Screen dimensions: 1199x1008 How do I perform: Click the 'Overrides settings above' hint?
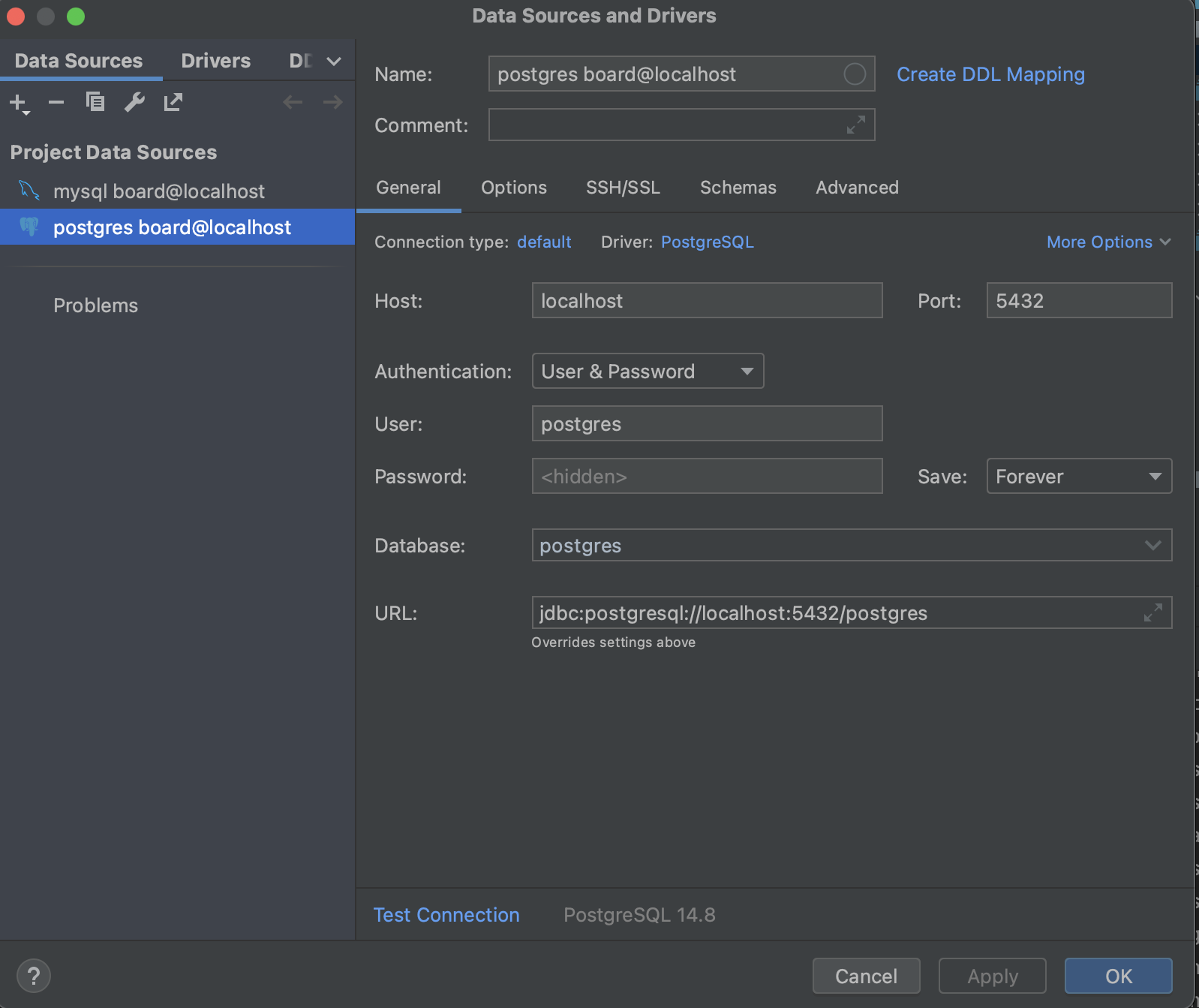click(x=613, y=642)
